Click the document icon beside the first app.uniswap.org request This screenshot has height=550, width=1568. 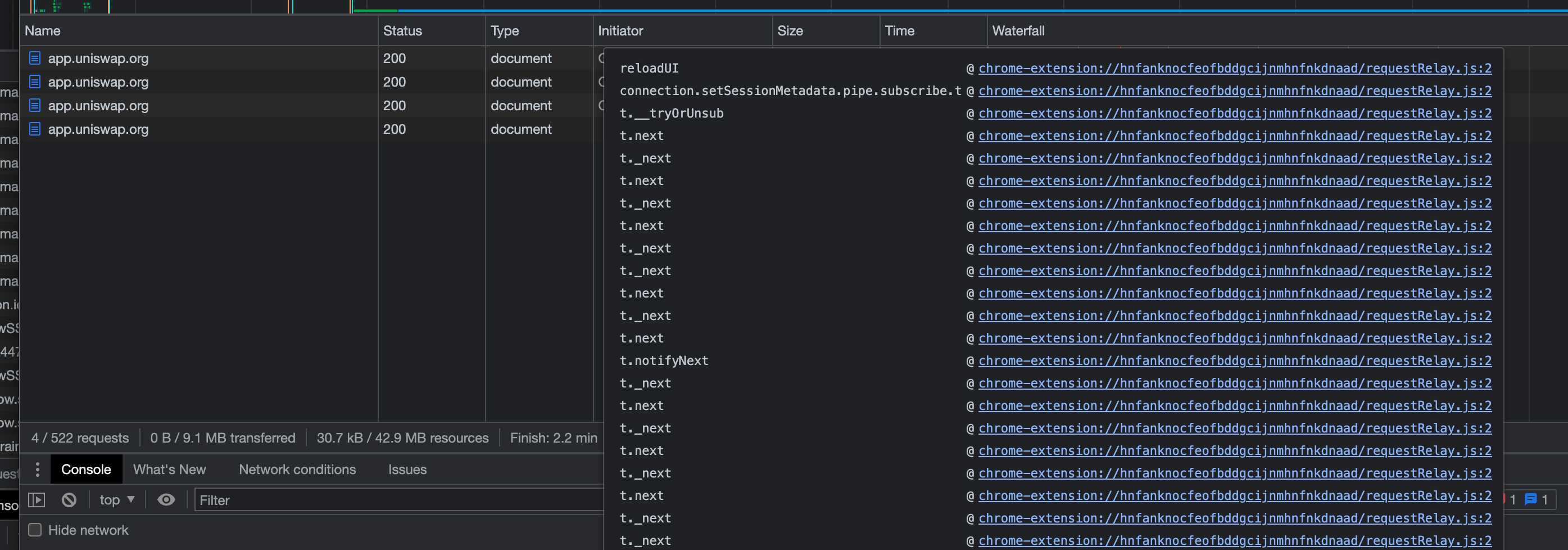[35, 58]
